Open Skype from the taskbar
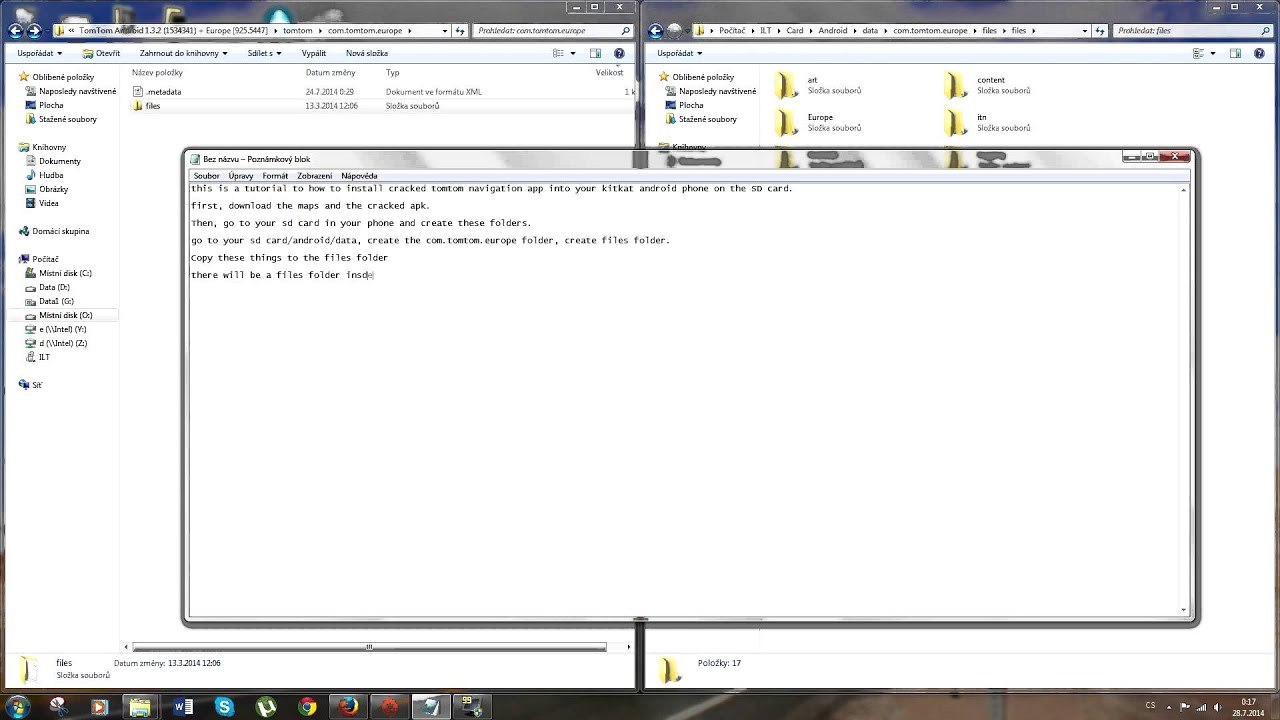The image size is (1280, 720). 224,706
